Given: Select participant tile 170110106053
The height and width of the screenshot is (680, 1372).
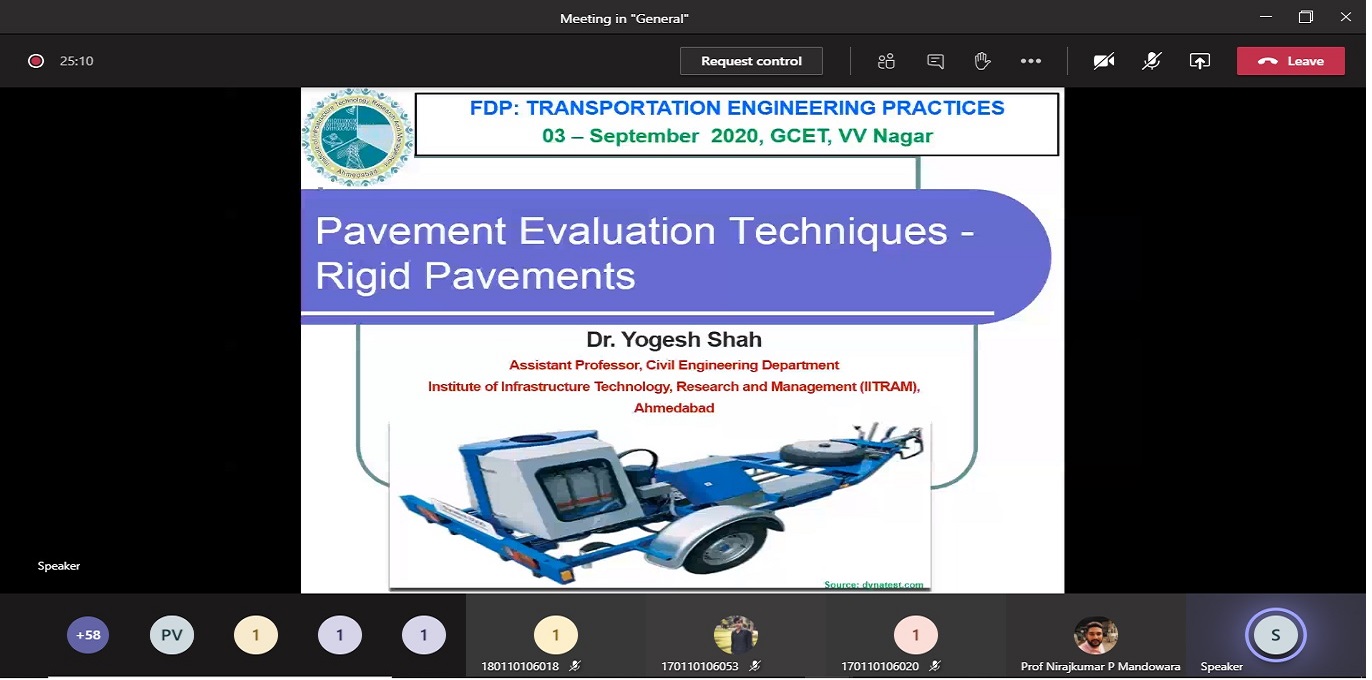Looking at the screenshot, I should pyautogui.click(x=735, y=635).
